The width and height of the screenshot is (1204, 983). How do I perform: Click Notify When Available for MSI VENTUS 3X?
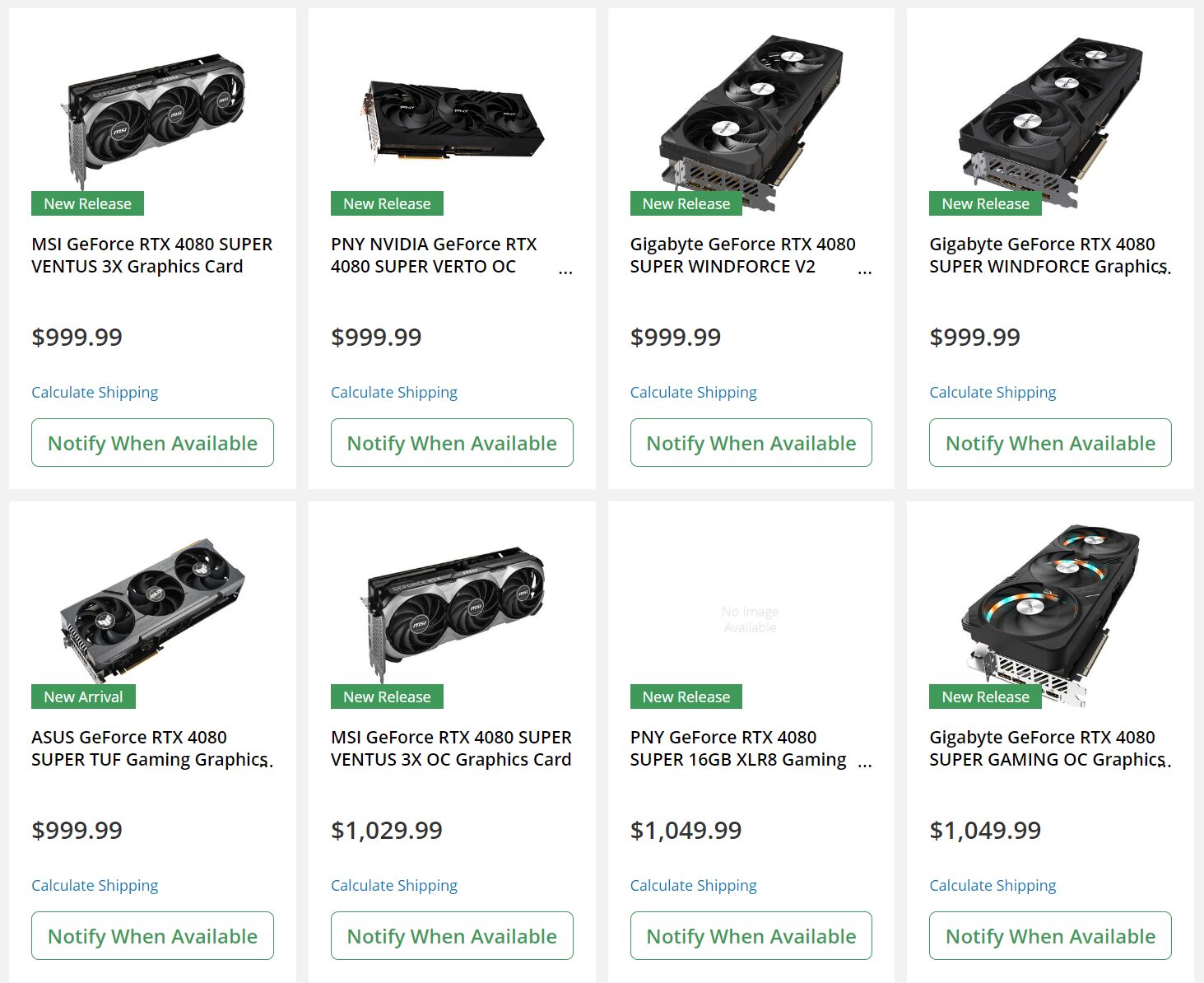coord(152,443)
